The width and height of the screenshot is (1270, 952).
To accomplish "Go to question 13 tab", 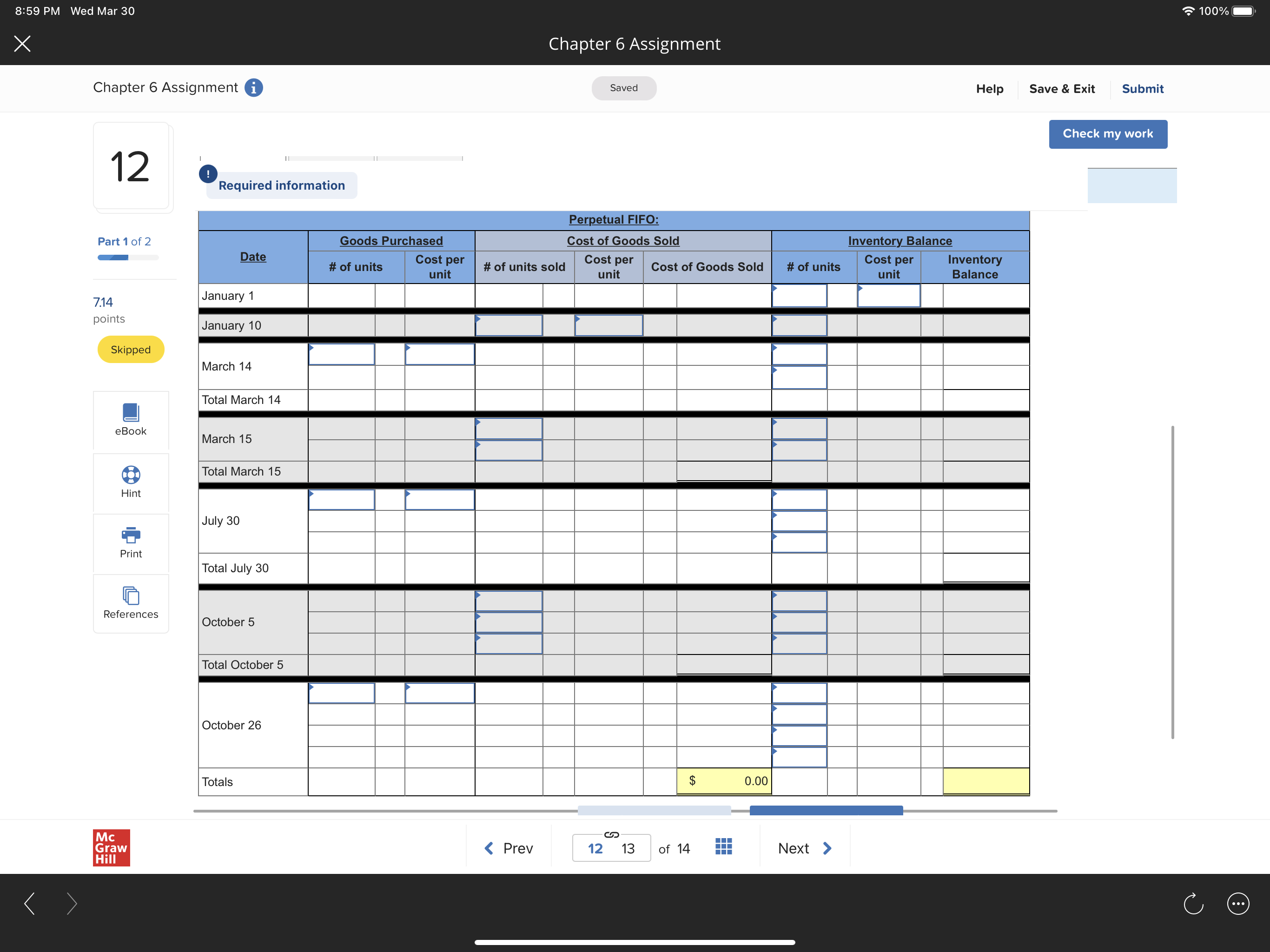I will coord(628,848).
